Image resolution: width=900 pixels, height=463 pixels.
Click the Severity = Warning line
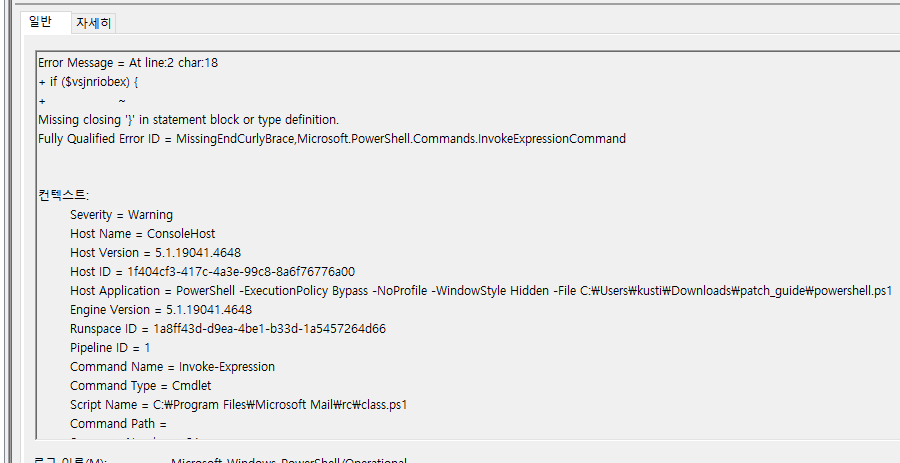pos(121,215)
